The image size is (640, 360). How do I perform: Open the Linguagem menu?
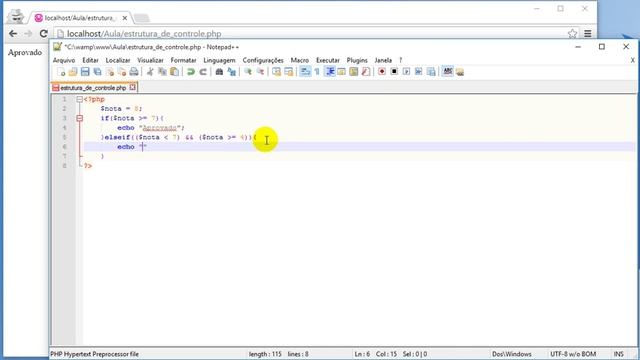pyautogui.click(x=219, y=60)
